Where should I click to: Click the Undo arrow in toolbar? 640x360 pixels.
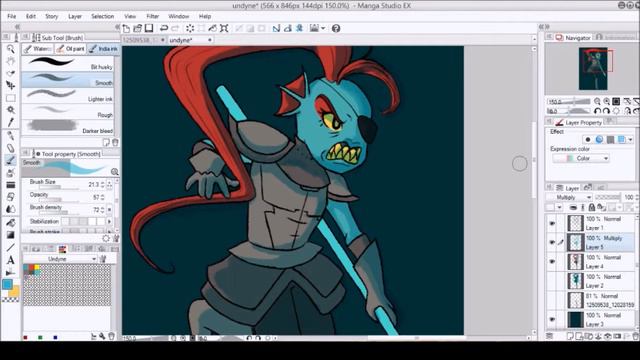(x=164, y=28)
